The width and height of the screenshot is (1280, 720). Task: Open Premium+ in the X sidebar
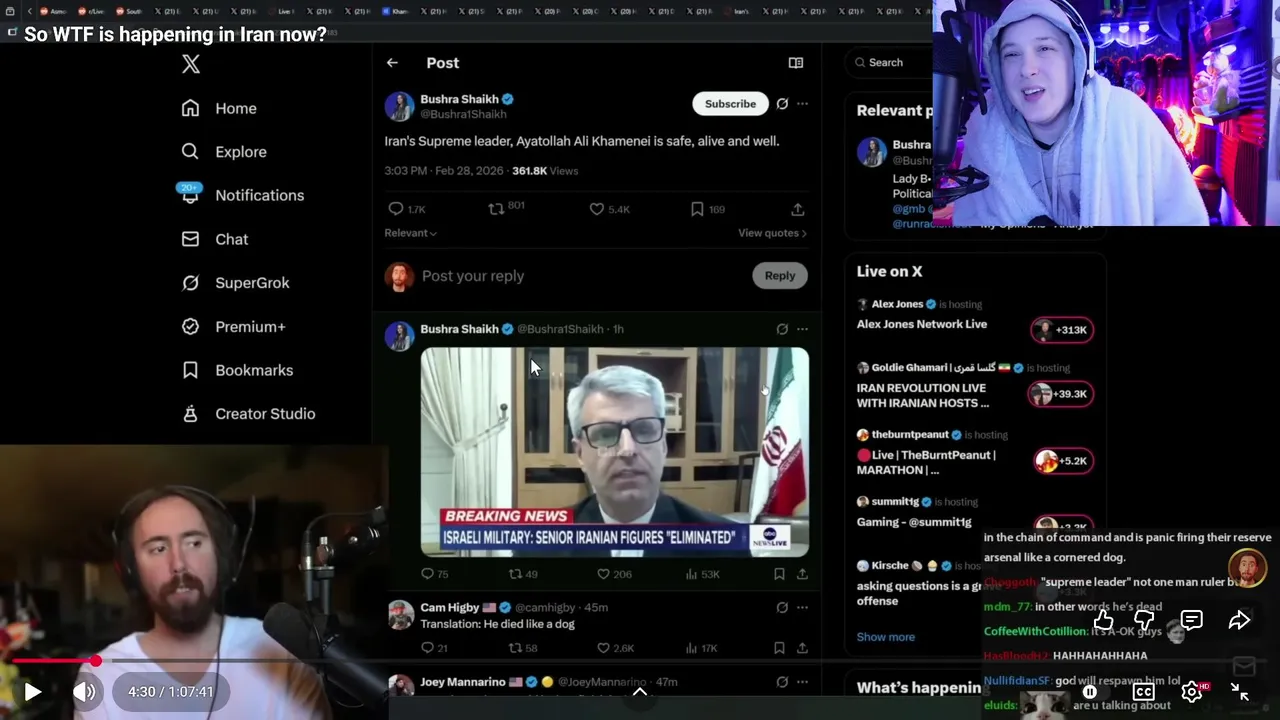[x=233, y=326]
